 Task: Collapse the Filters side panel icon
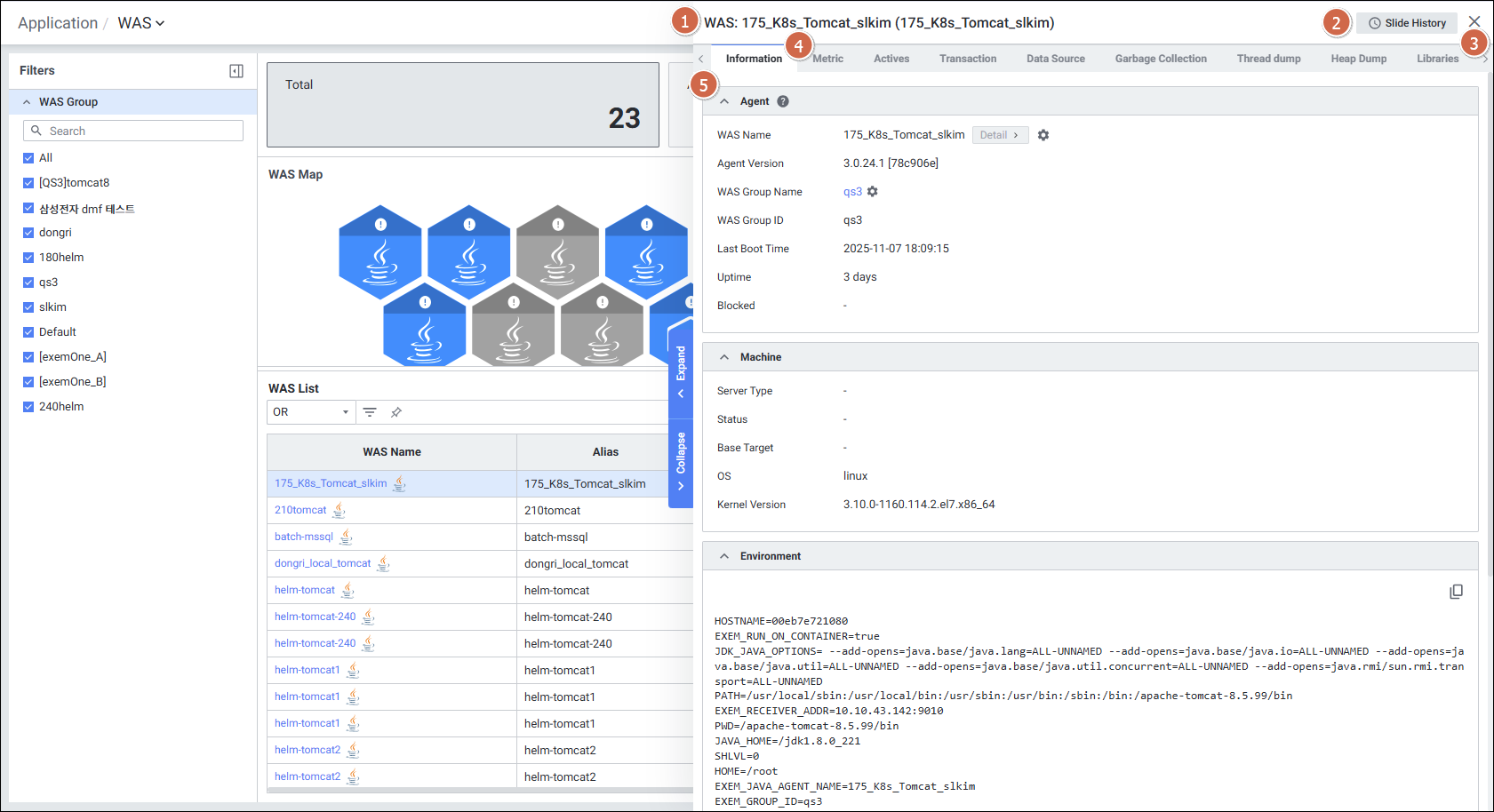pyautogui.click(x=236, y=71)
